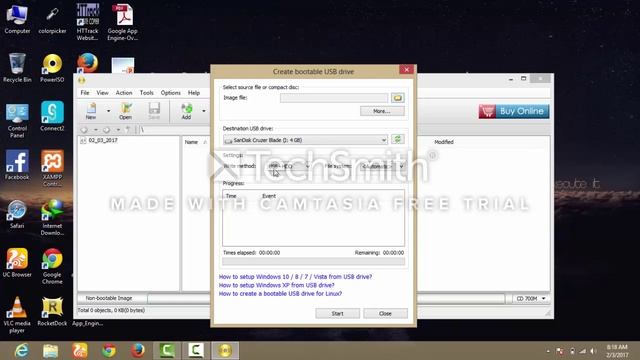Show hidden system tray icons
Screen dimensions: 640x360
click(548, 351)
